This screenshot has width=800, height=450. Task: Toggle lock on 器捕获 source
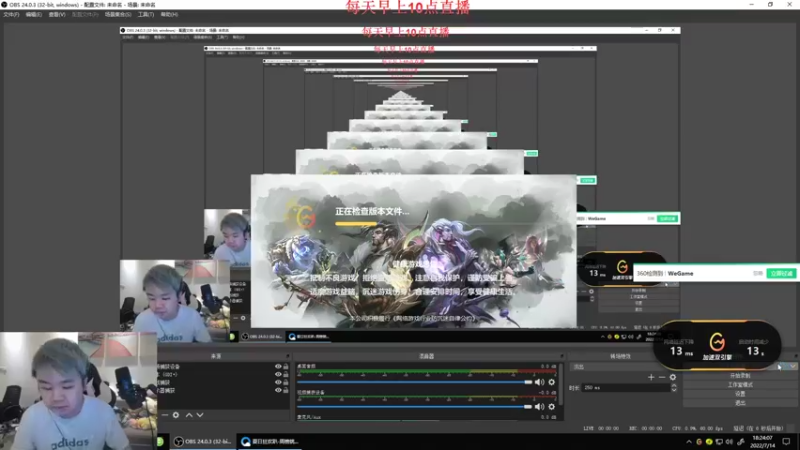[x=286, y=390]
